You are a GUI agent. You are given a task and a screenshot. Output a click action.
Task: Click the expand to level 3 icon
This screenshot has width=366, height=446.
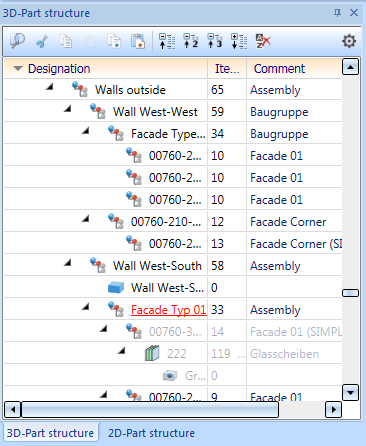point(215,41)
